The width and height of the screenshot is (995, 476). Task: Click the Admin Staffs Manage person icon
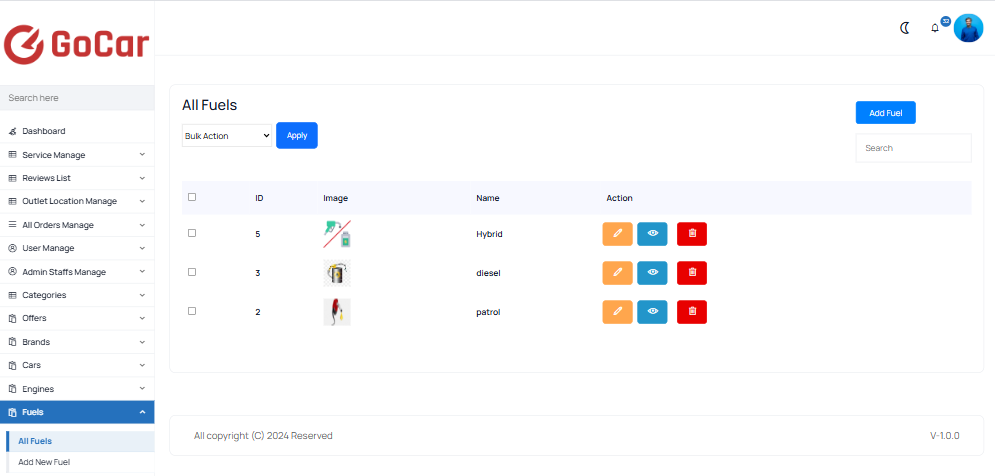click(x=12, y=272)
